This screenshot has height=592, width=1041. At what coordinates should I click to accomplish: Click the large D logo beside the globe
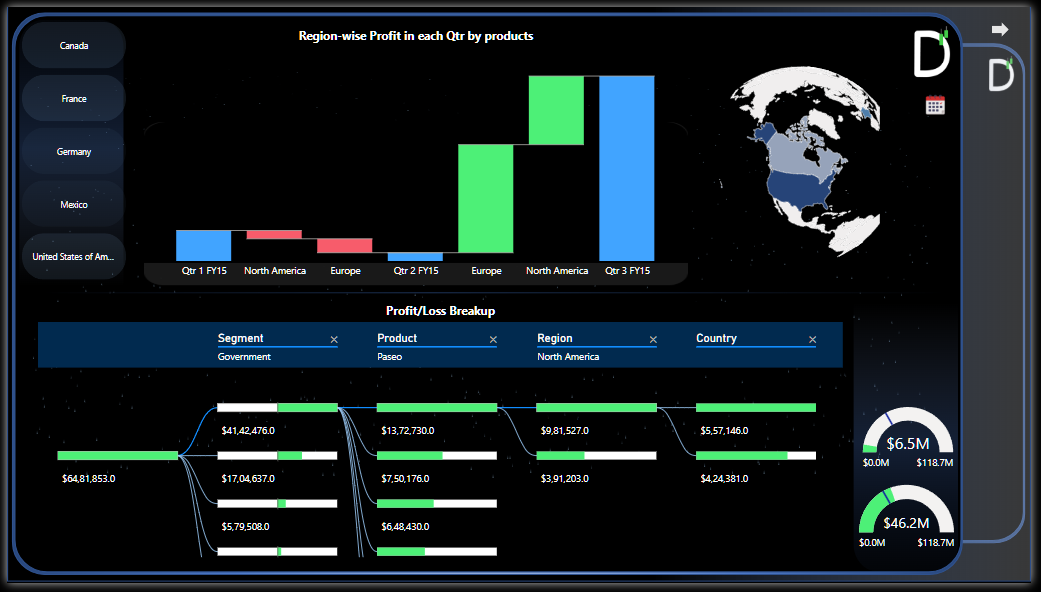tap(931, 54)
